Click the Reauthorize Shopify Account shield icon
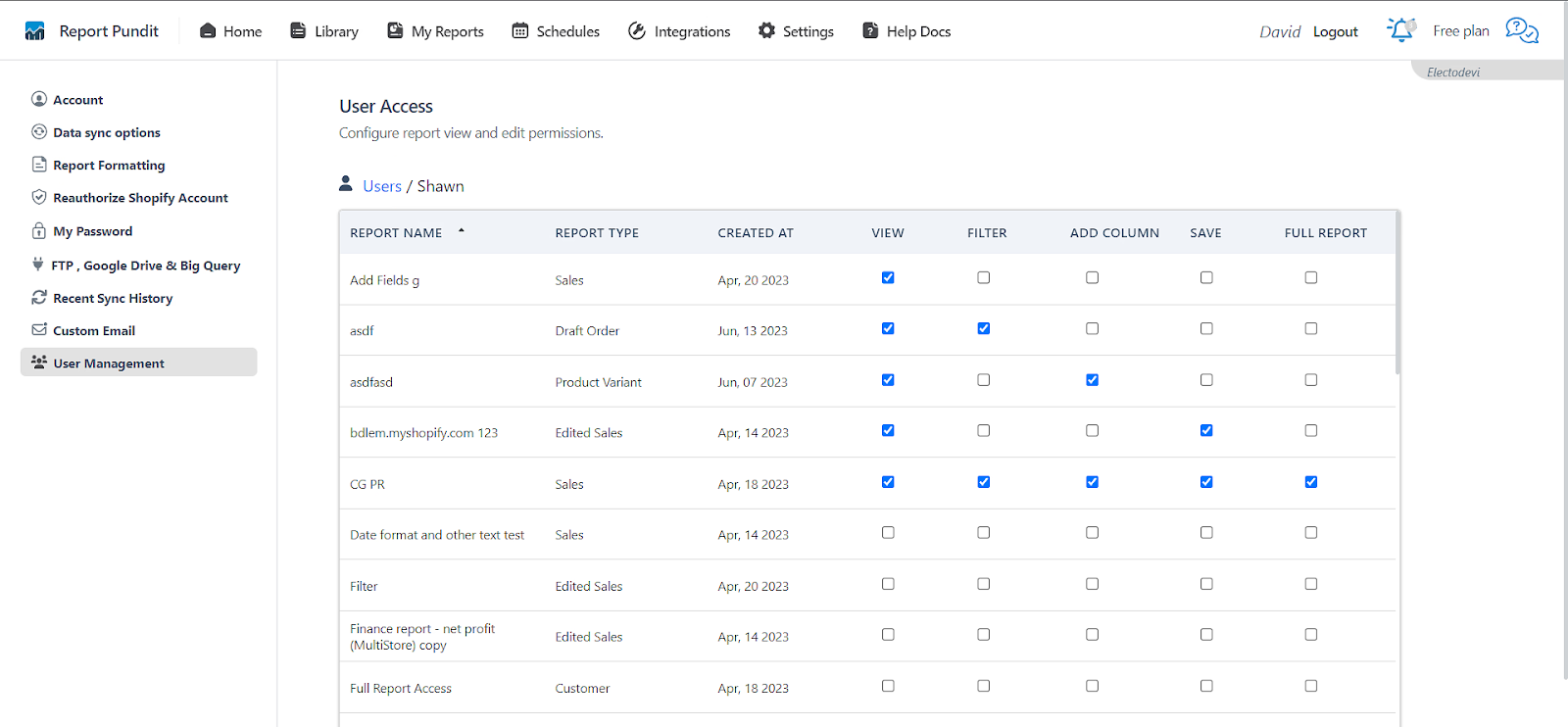The width and height of the screenshot is (1568, 727). pos(39,197)
